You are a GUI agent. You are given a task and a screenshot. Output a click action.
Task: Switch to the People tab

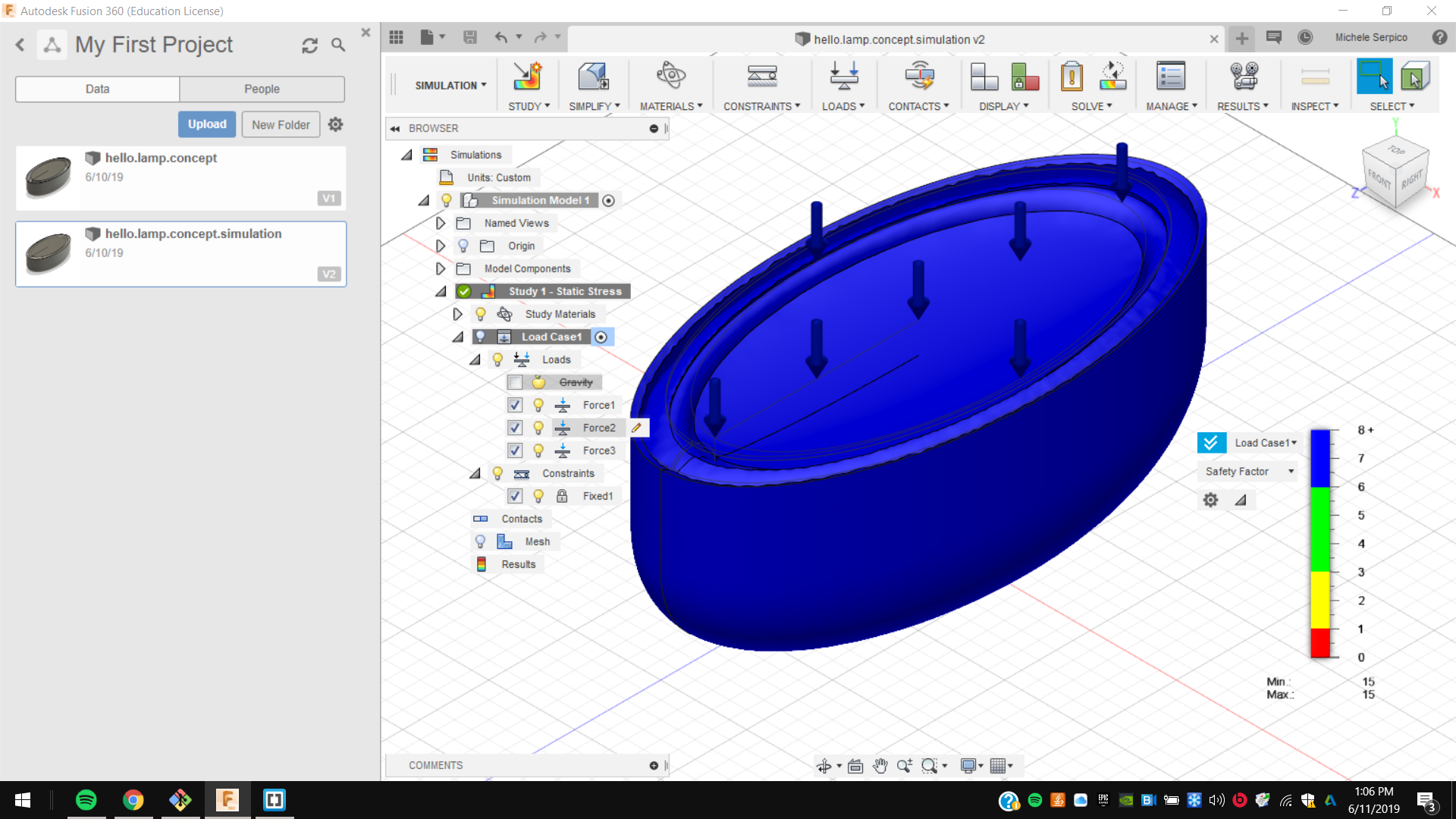pyautogui.click(x=262, y=89)
